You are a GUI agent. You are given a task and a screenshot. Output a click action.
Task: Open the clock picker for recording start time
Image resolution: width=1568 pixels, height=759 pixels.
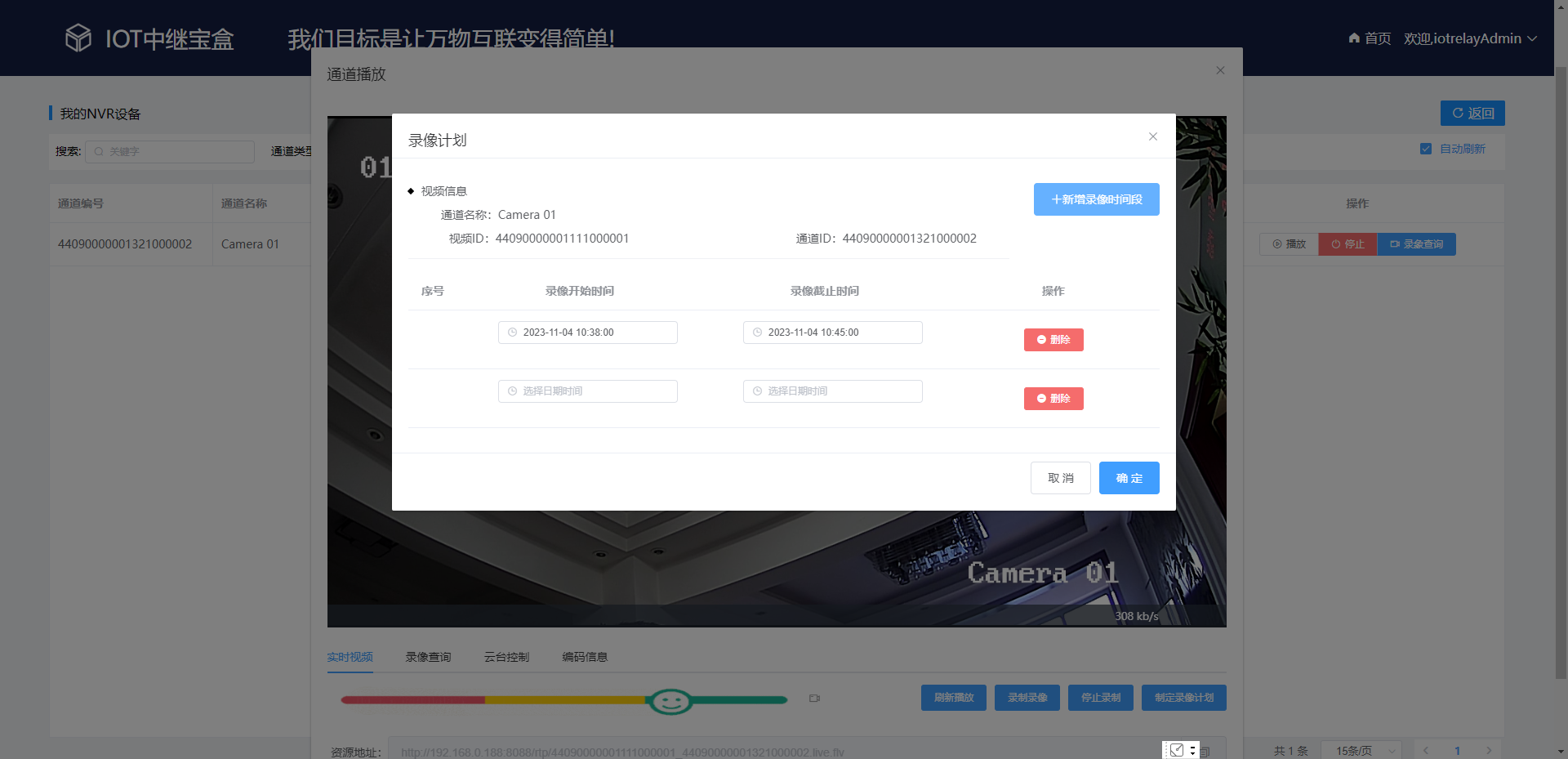pos(512,332)
